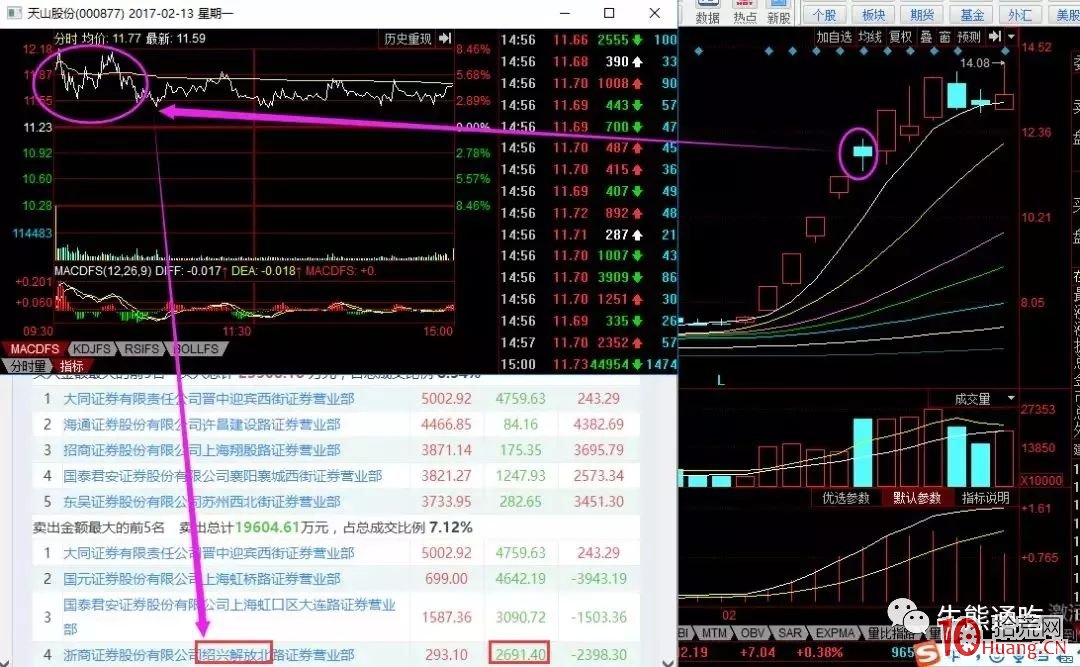Viewport: 1080px width, 667px height.
Task: Click the 窗 window icon in chart toolbar
Action: point(944,37)
